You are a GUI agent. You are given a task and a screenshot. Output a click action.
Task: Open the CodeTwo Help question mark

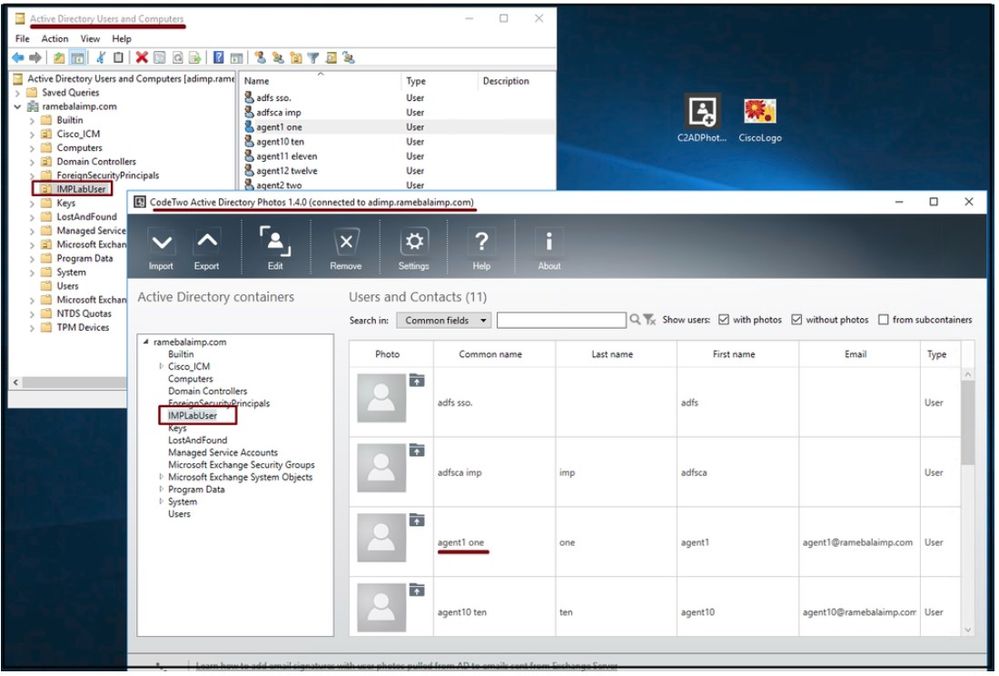tap(482, 249)
